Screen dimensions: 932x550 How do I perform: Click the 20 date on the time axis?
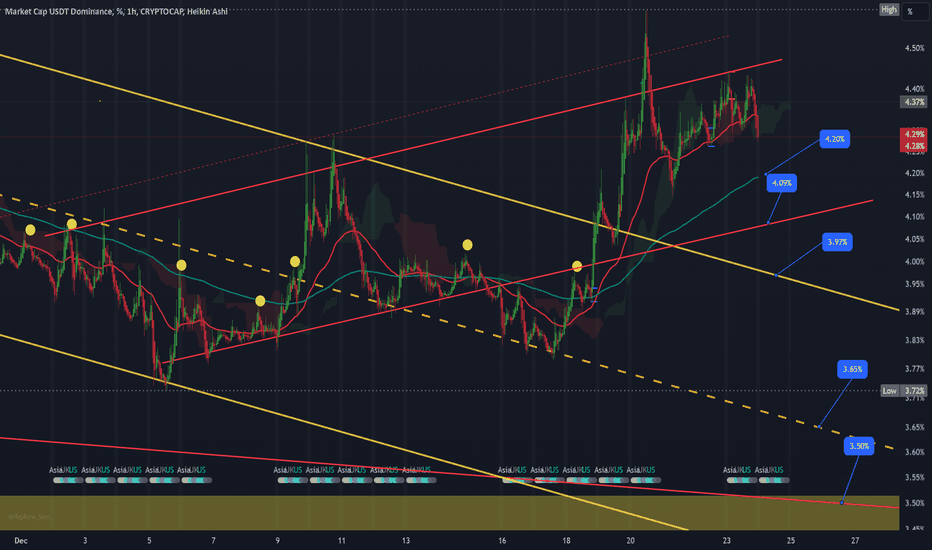631,540
